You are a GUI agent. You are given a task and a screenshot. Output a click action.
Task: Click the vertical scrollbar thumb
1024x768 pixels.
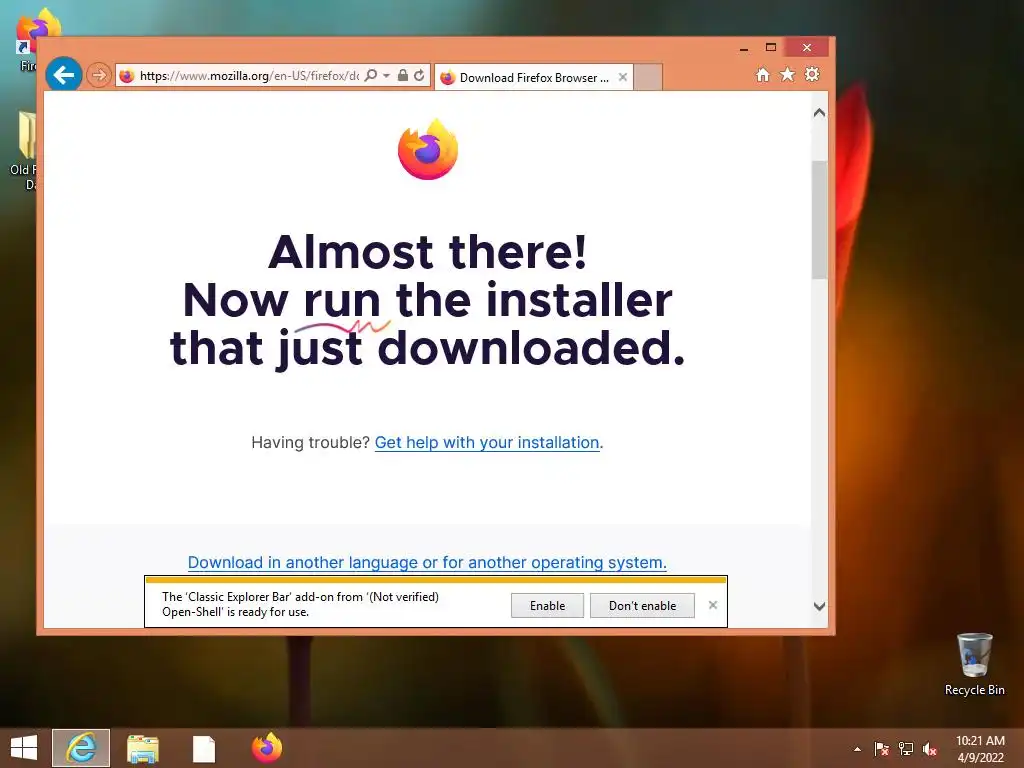(819, 219)
